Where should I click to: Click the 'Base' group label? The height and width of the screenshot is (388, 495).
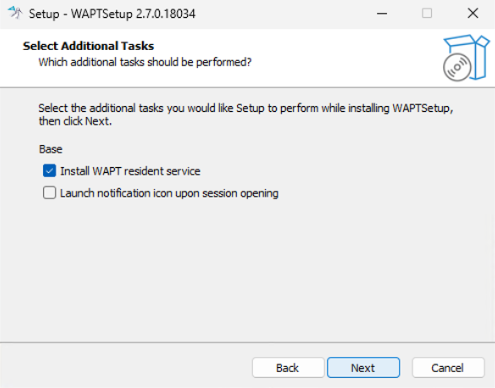click(x=51, y=149)
